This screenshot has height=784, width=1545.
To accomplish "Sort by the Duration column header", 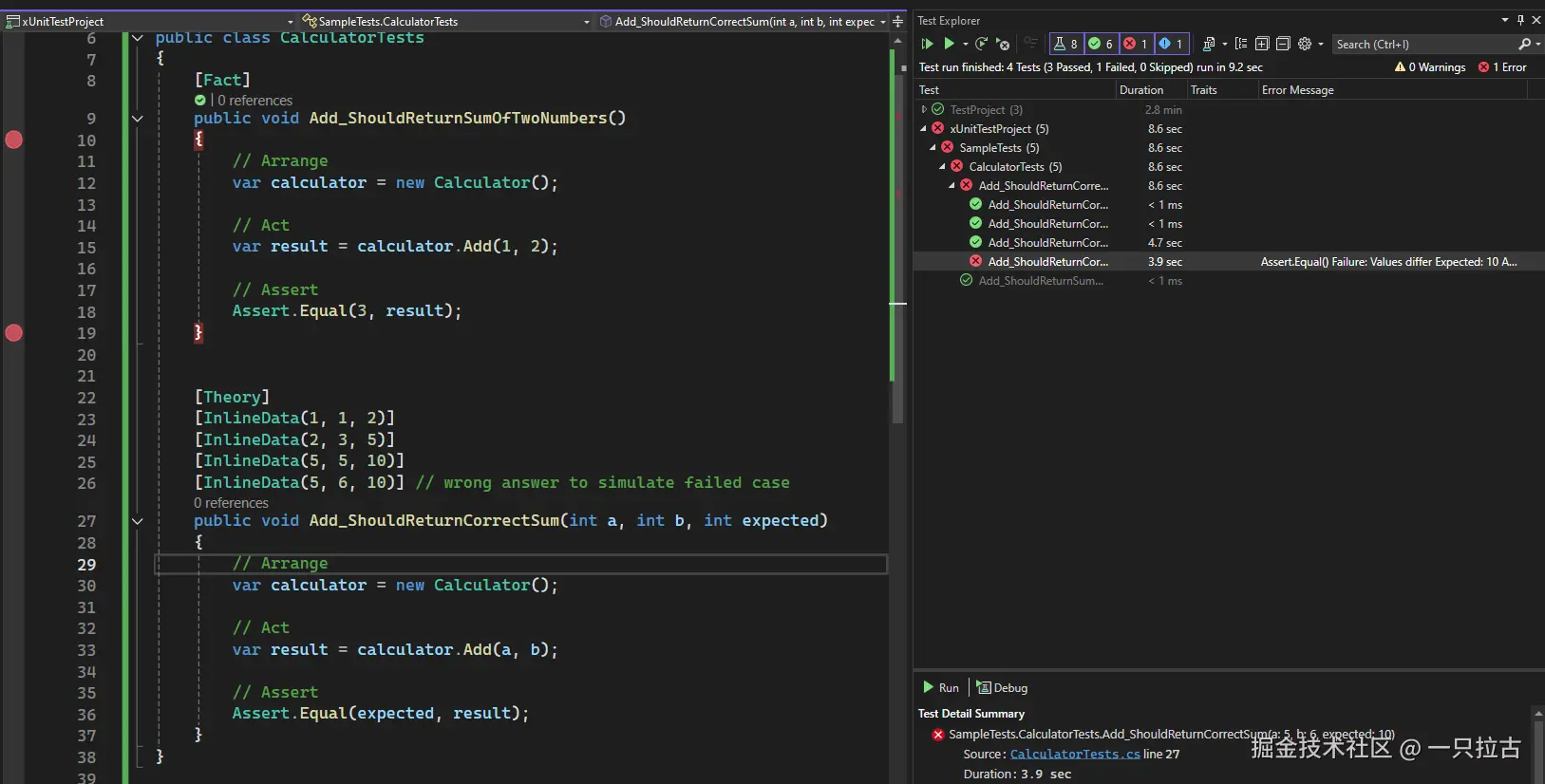I will 1151,90.
